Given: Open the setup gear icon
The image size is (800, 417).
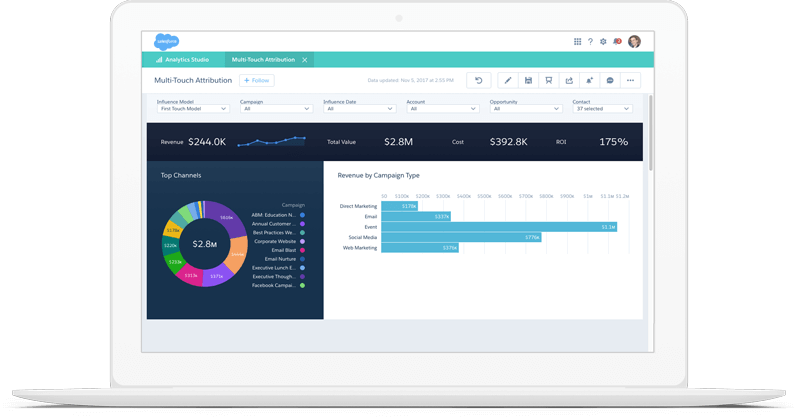Looking at the screenshot, I should (603, 42).
